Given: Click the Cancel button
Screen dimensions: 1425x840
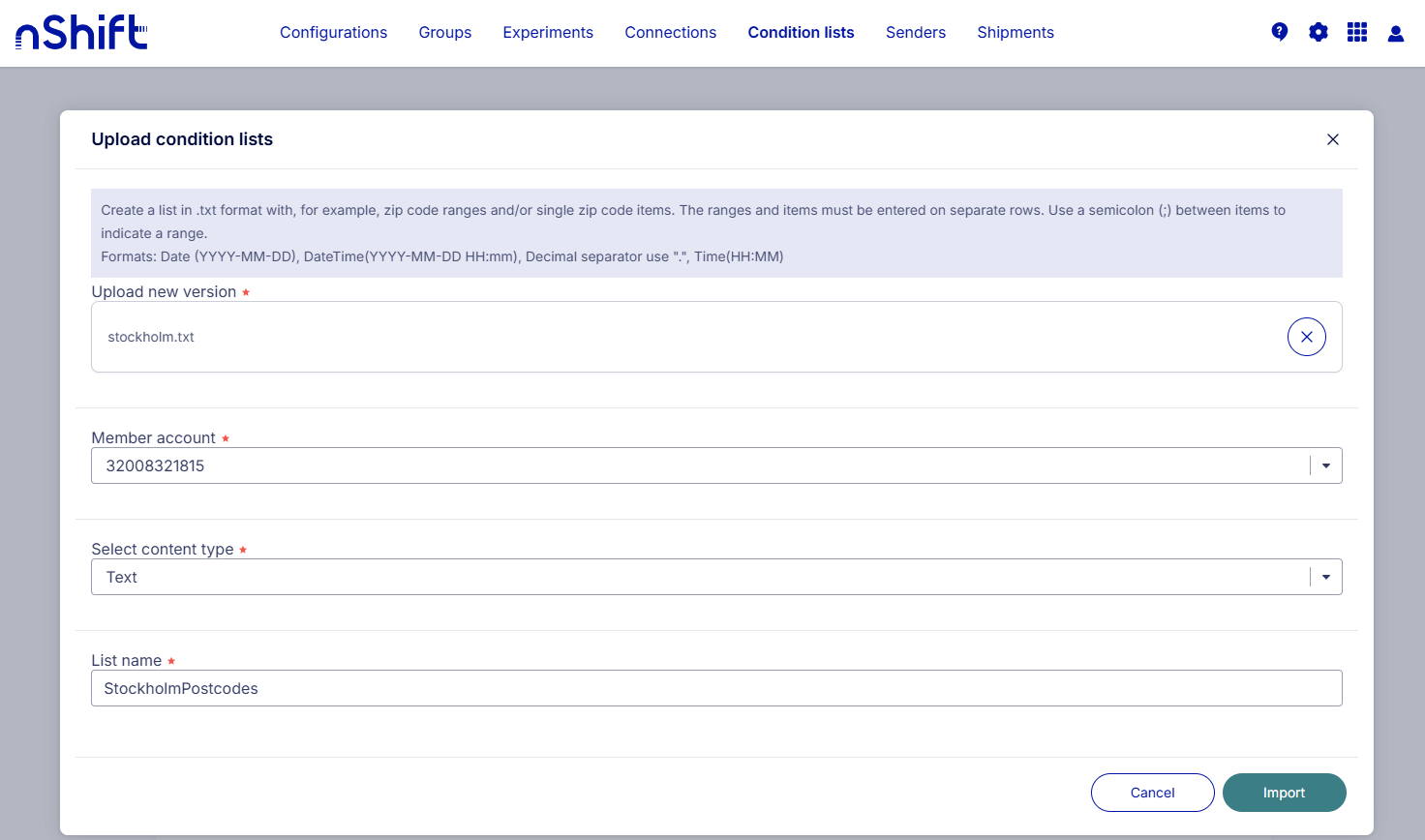Looking at the screenshot, I should (1152, 793).
